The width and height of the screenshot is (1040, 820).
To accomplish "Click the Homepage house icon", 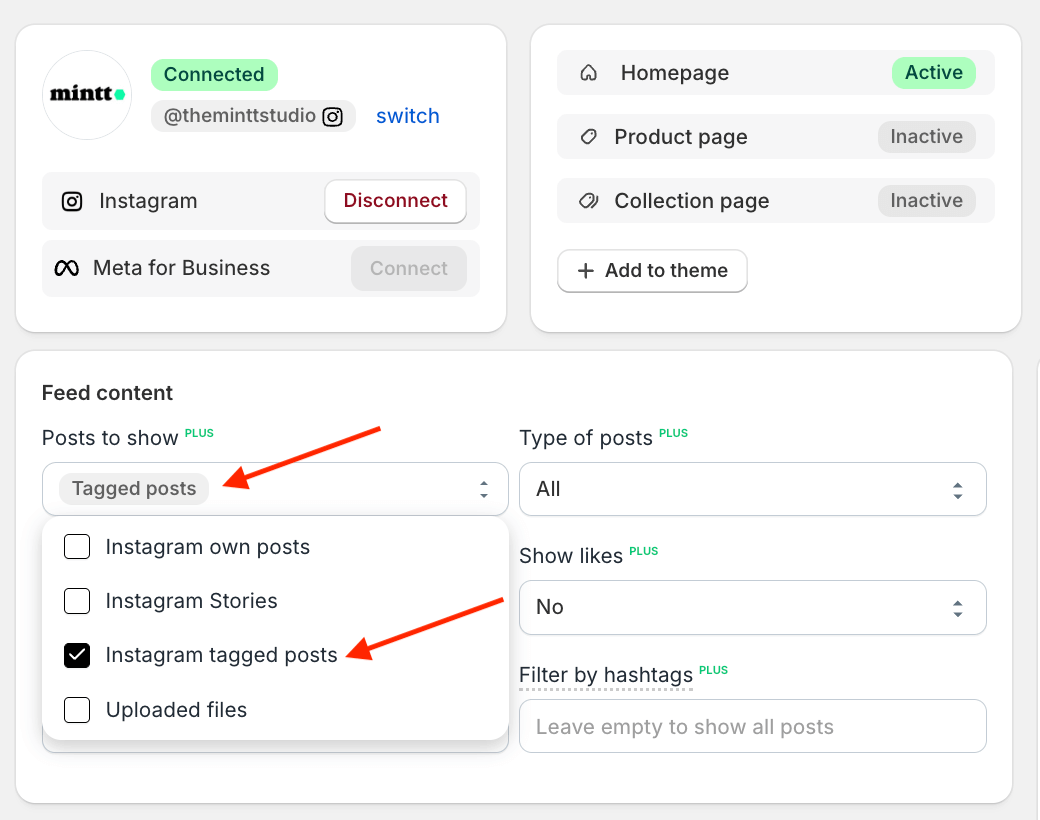I will pos(589,73).
